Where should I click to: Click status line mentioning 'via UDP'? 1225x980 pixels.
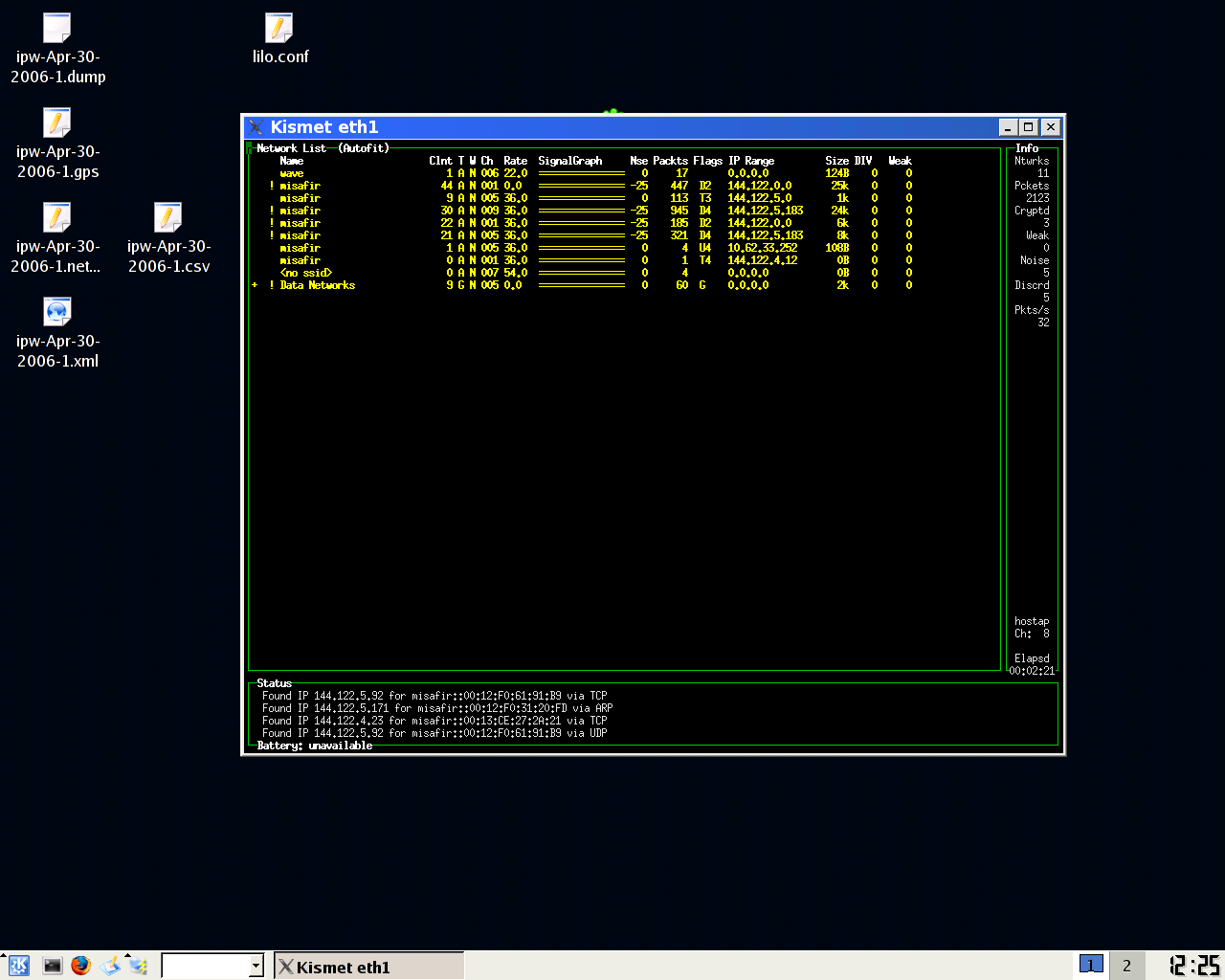tap(434, 733)
